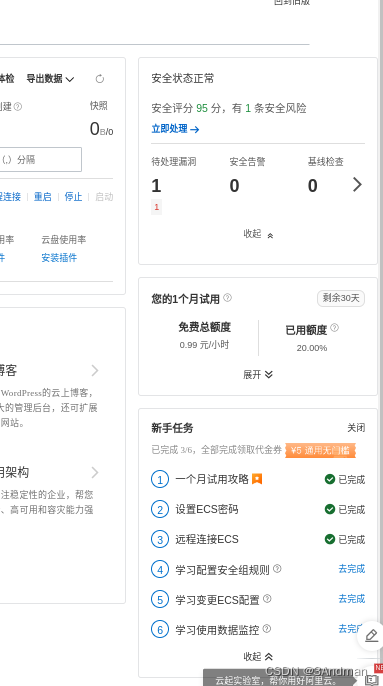
Task: Click the red 1 vulnerability badge
Action: [157, 207]
